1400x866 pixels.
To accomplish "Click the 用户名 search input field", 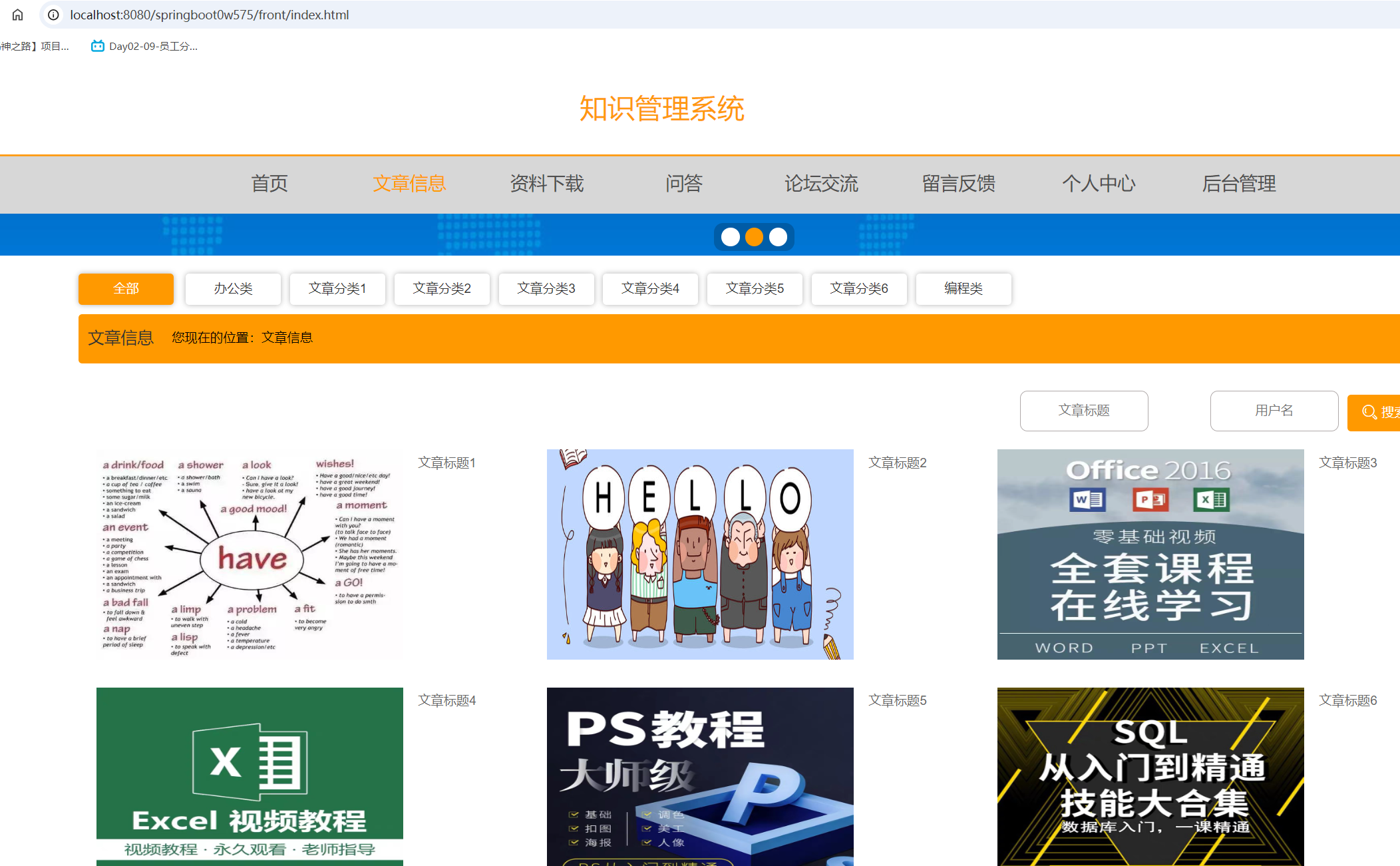I will 1274,411.
